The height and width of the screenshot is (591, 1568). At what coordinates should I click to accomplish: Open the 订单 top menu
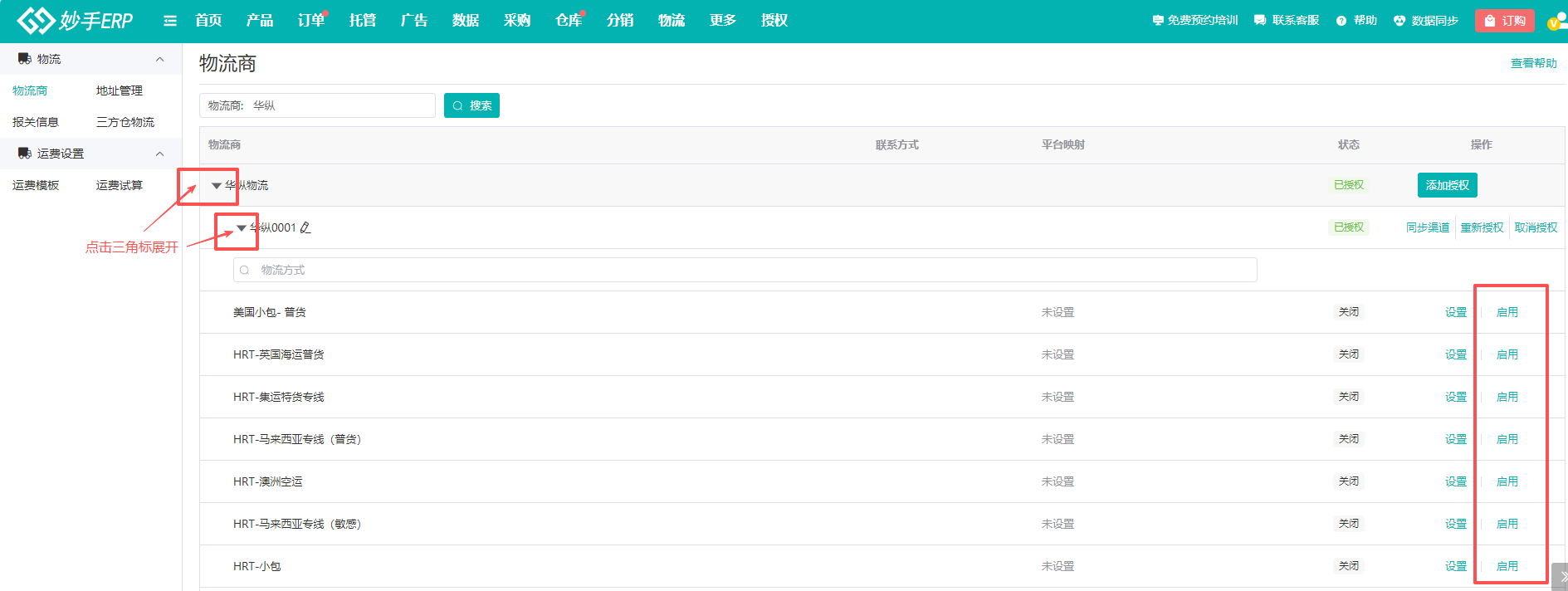point(310,21)
